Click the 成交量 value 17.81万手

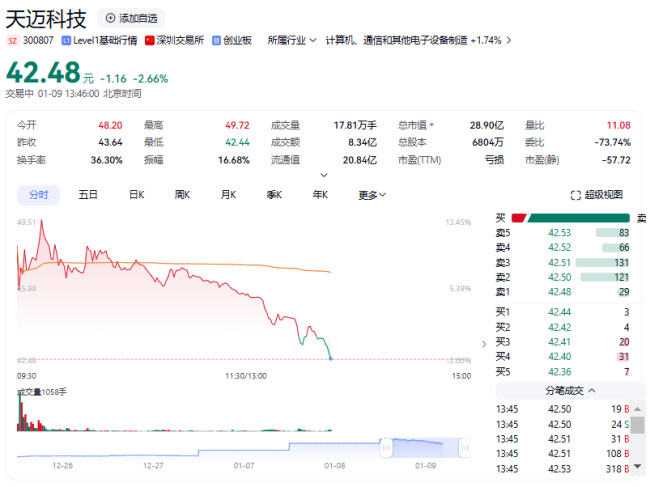tap(355, 125)
